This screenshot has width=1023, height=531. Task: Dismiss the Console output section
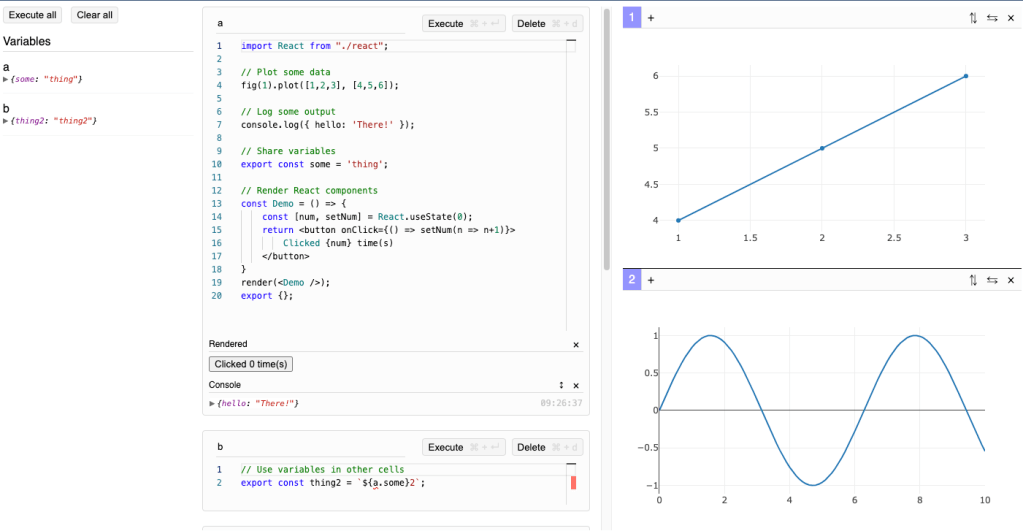click(576, 385)
